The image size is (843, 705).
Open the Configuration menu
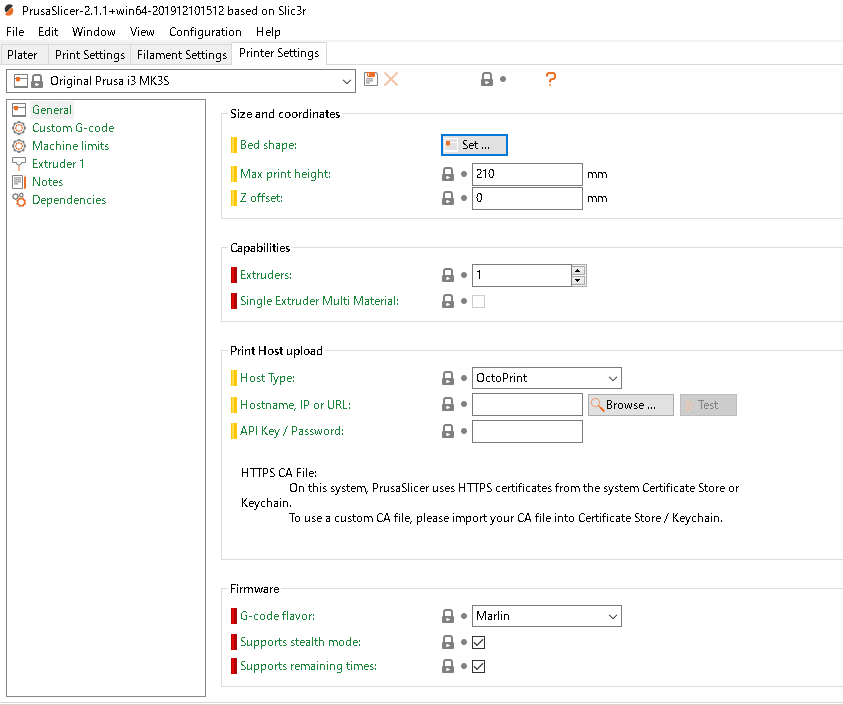pos(205,32)
